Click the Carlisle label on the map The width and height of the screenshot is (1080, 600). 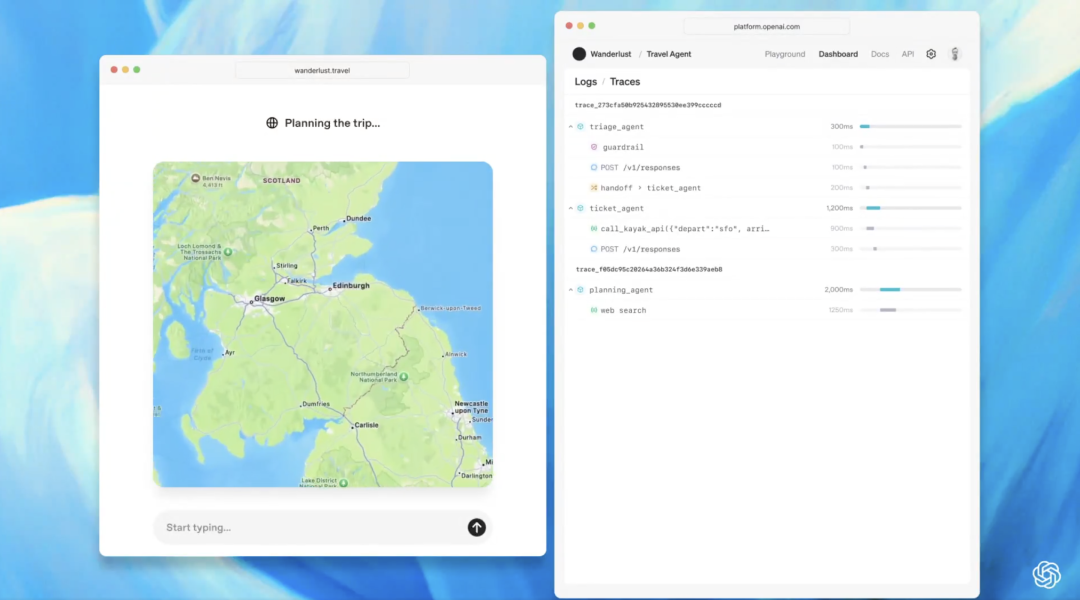(x=366, y=425)
